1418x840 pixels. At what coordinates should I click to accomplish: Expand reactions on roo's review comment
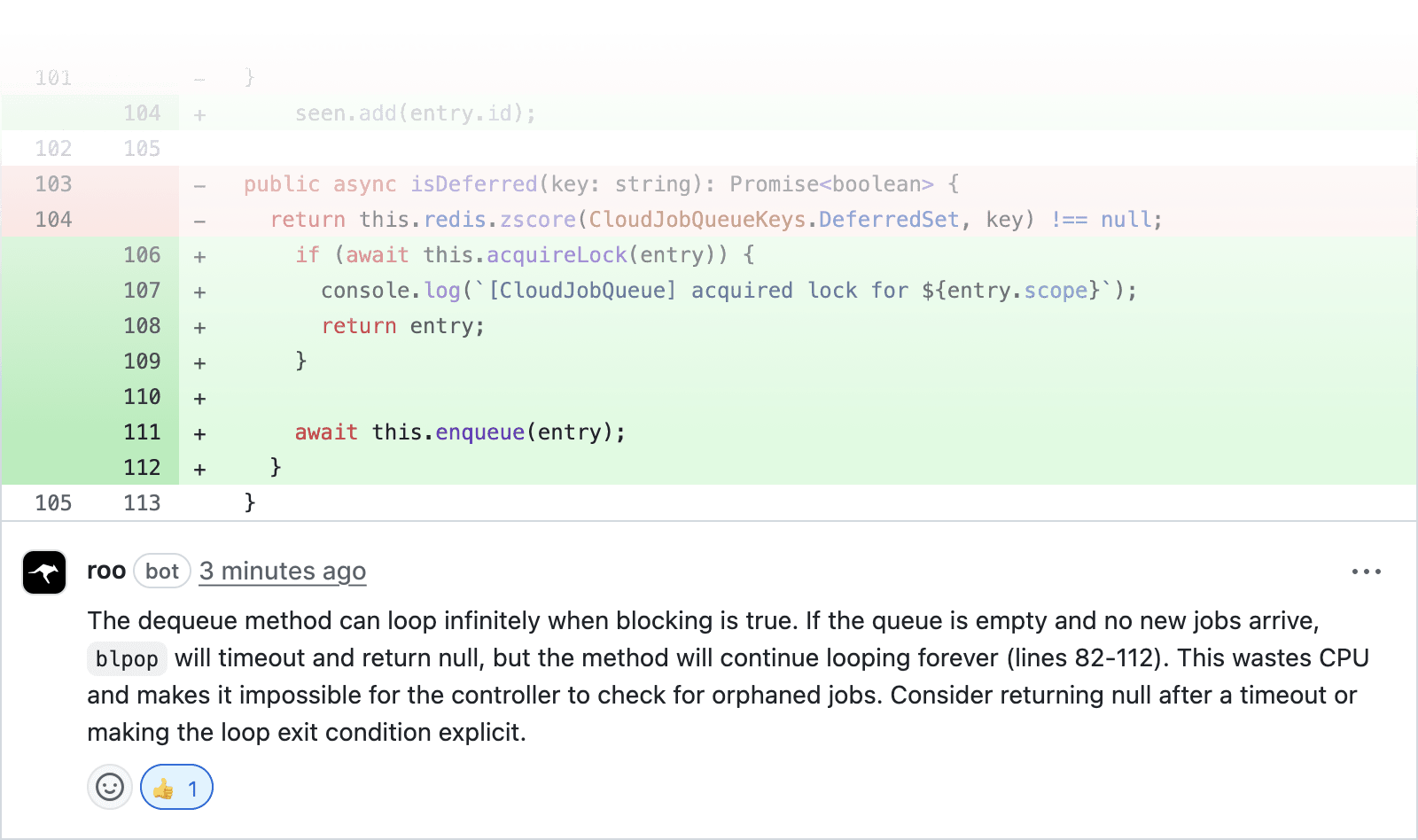[x=109, y=787]
